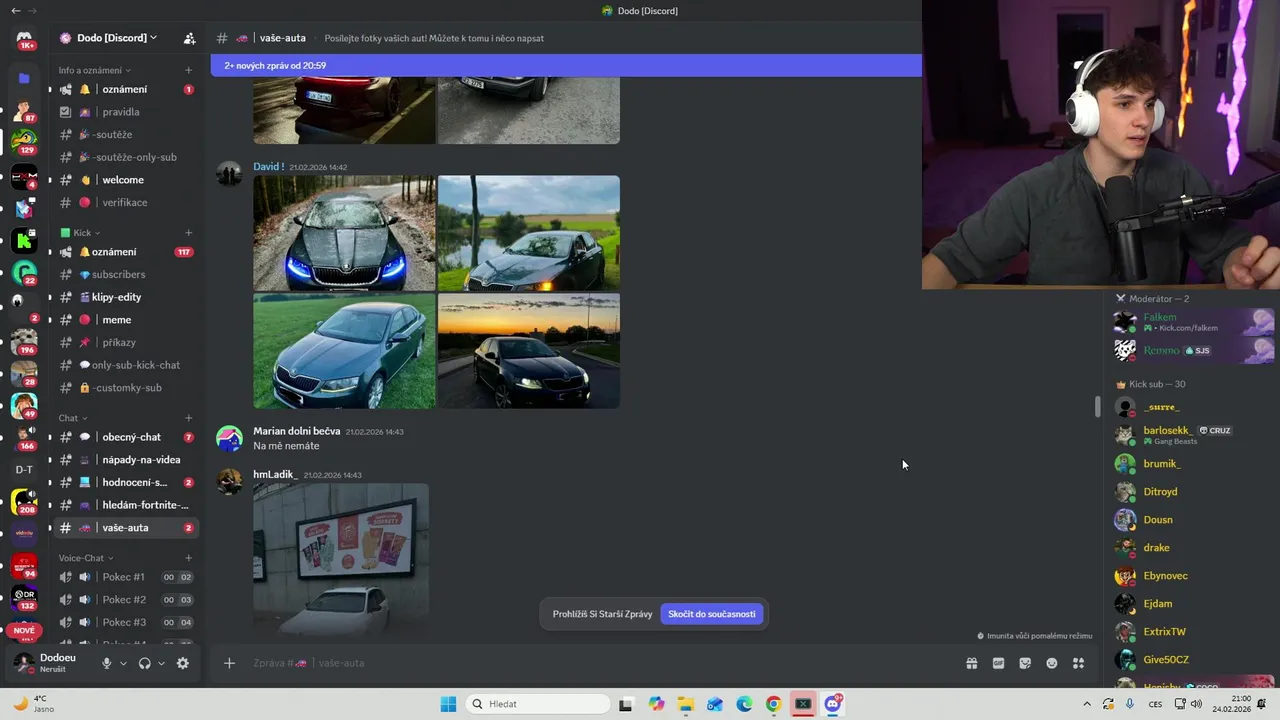Open microphone input options chevron

pos(123,663)
